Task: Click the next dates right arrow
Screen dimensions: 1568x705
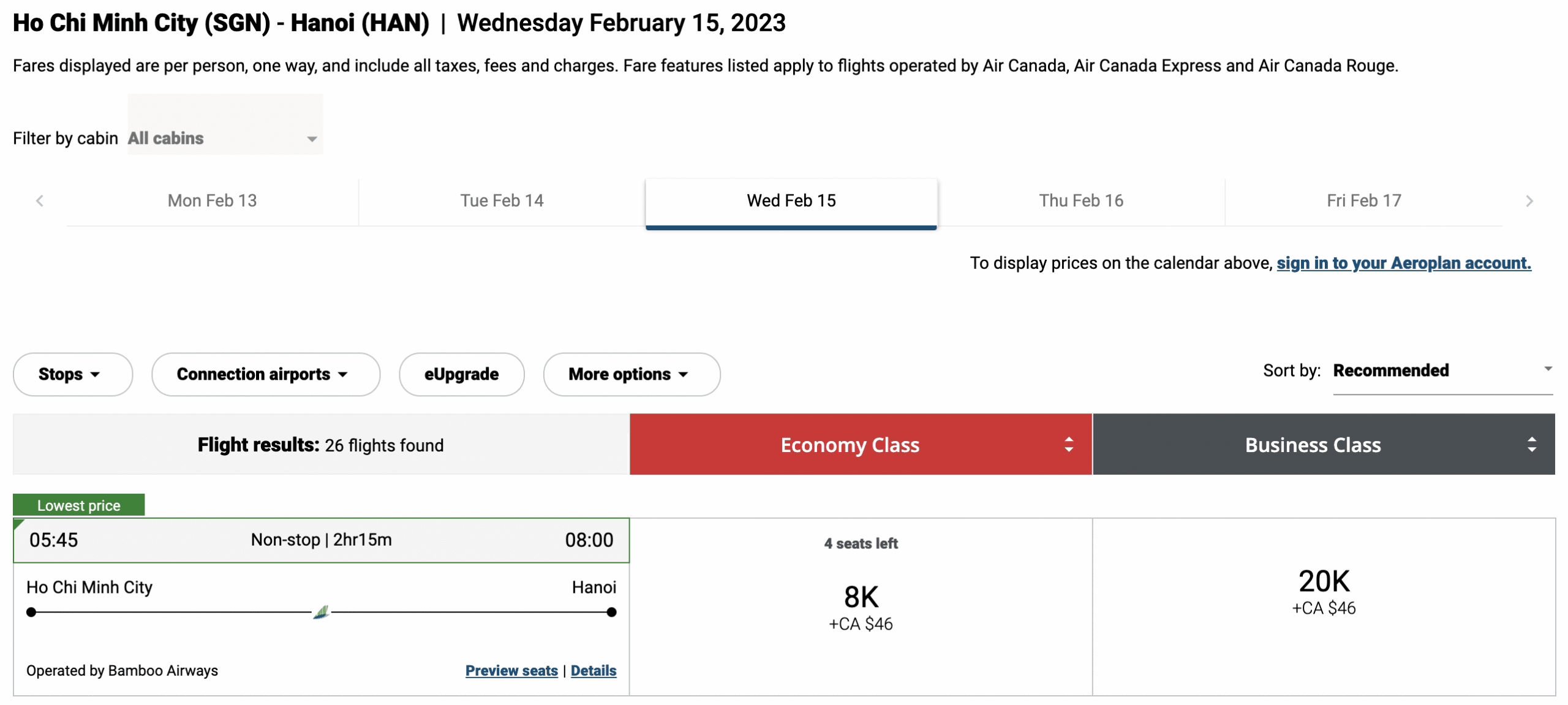Action: tap(1529, 201)
